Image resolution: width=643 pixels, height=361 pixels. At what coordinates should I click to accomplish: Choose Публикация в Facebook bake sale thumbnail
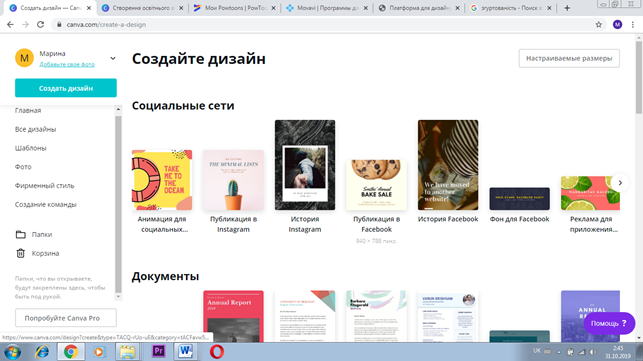point(376,185)
